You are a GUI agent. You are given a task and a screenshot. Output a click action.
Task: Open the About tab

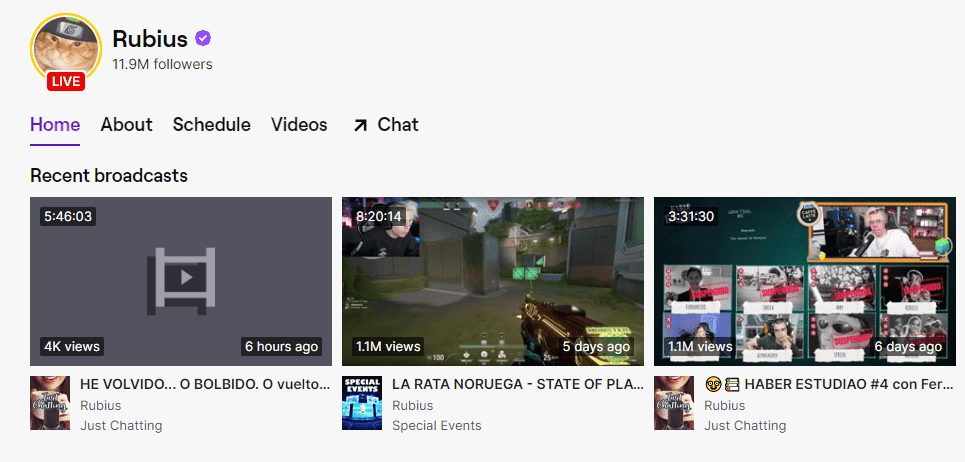[126, 125]
